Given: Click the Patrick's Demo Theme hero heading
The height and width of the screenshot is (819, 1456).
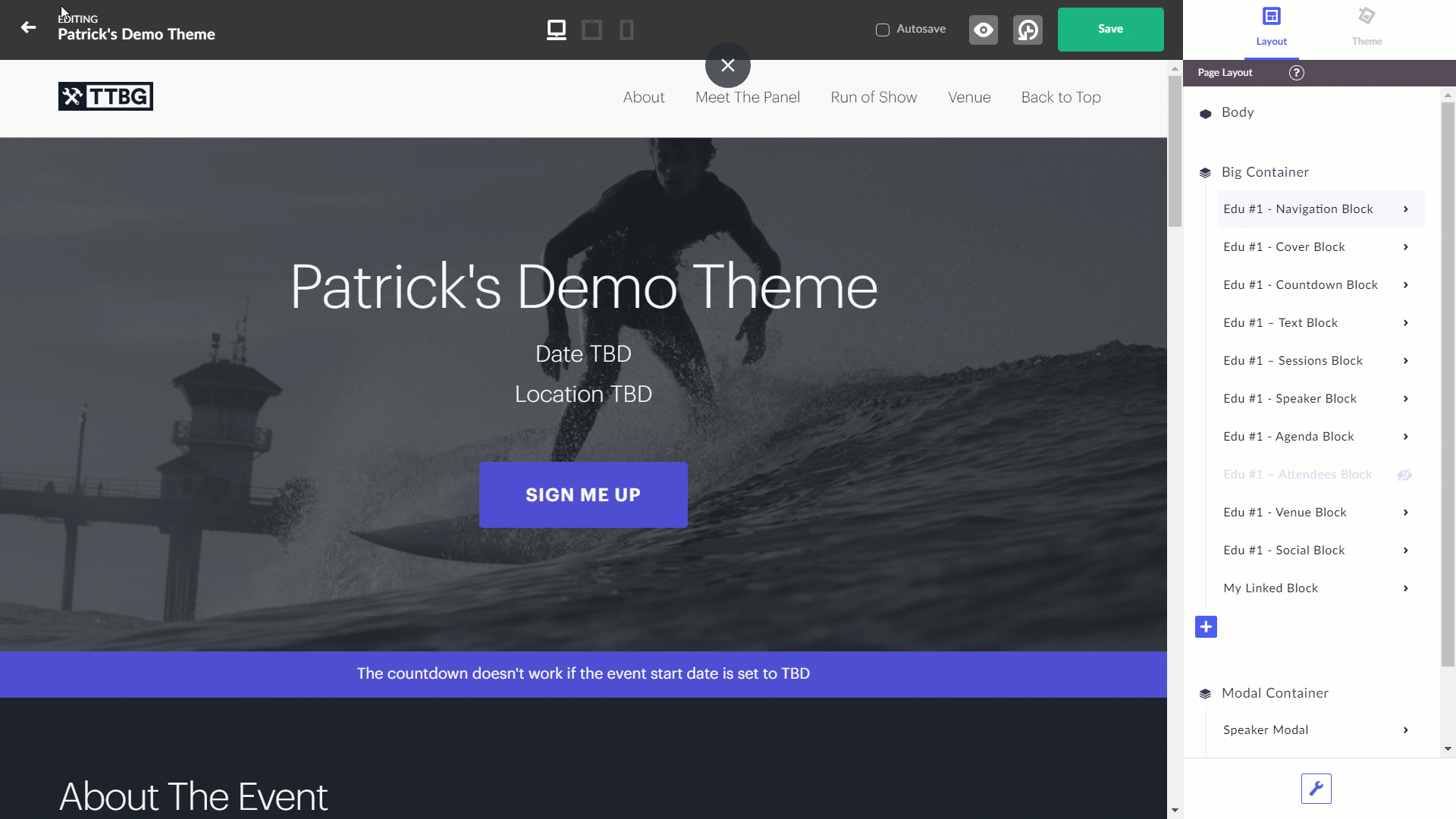Looking at the screenshot, I should 584,287.
